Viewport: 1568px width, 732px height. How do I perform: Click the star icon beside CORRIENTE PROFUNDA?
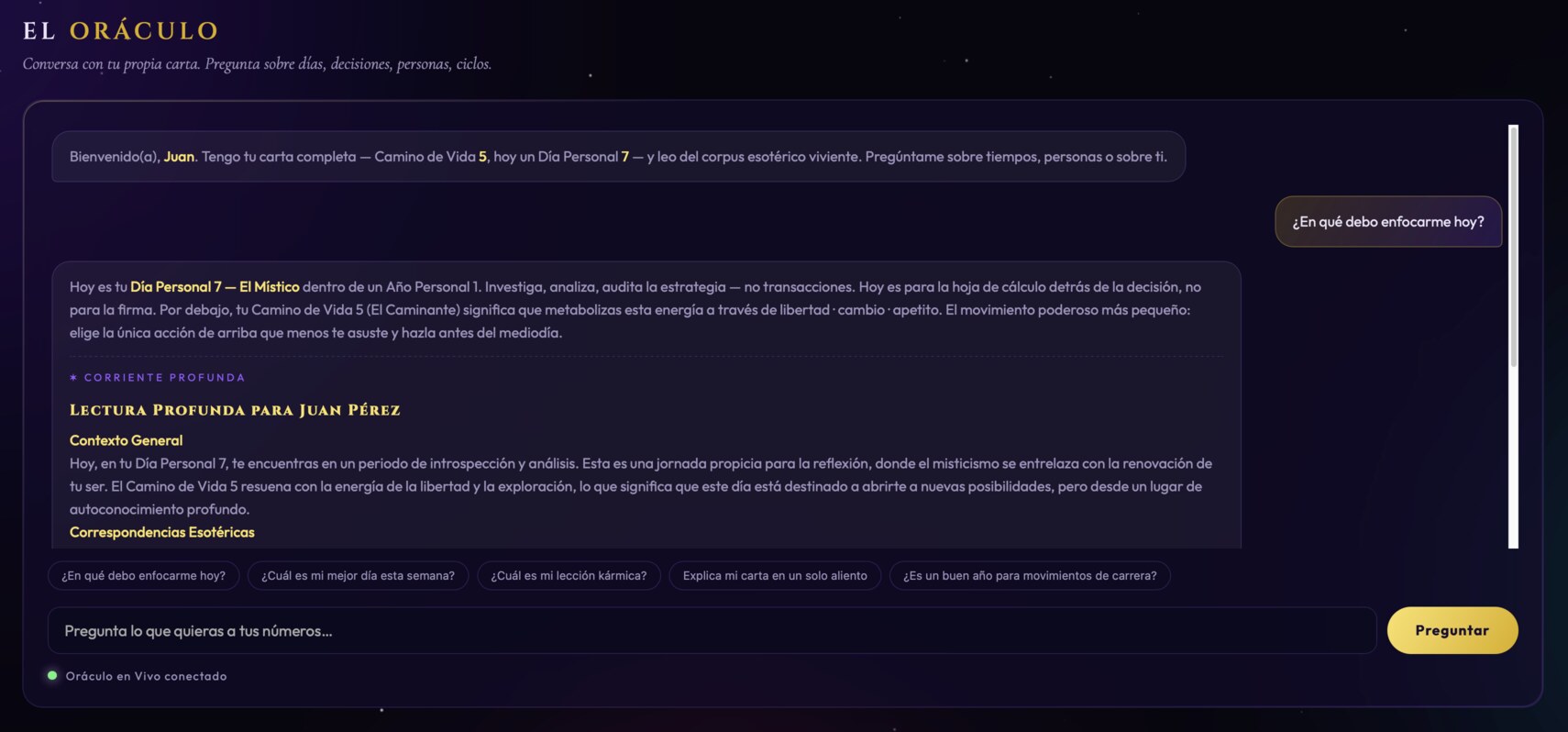73,377
